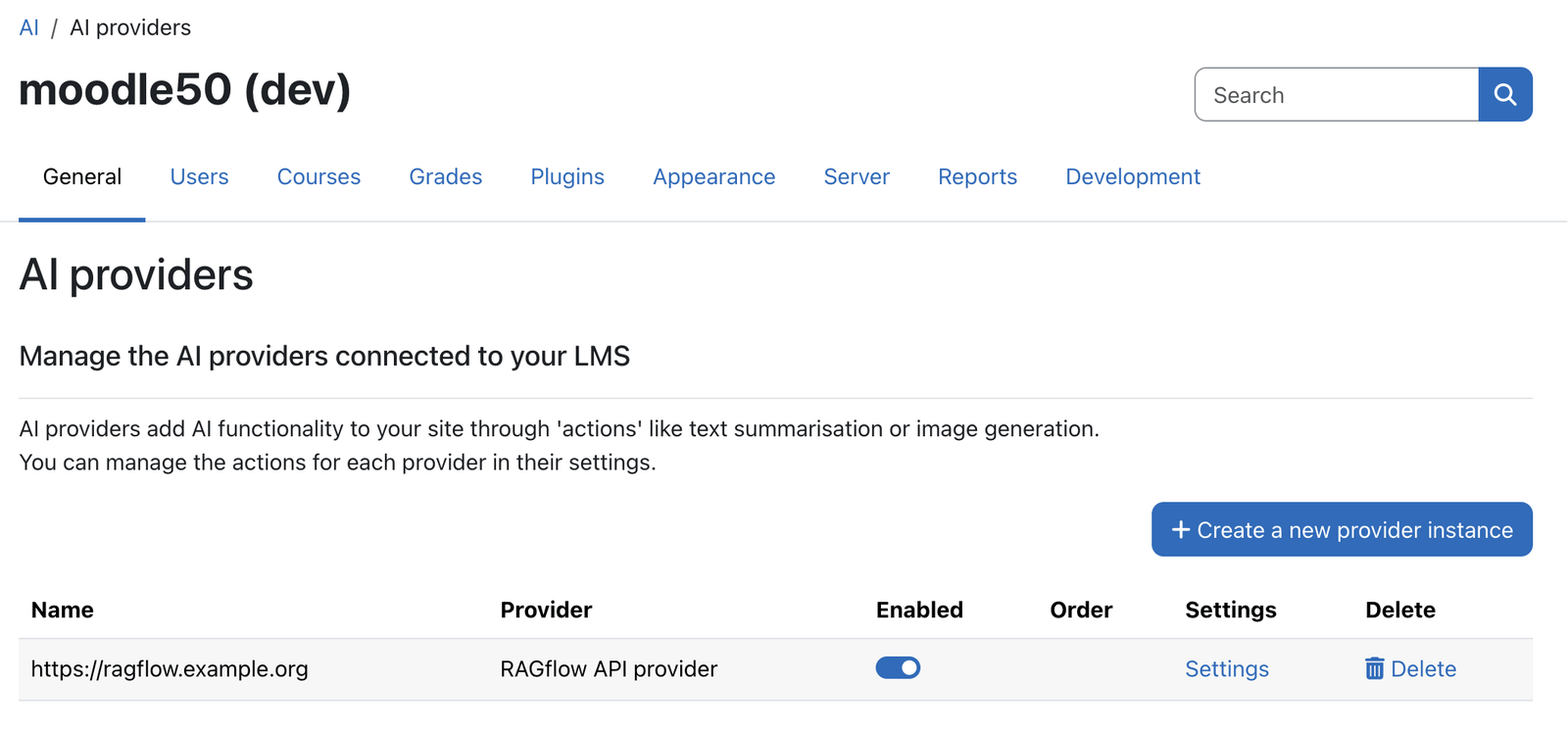1568x734 pixels.
Task: Open the Courses tab
Action: [318, 176]
